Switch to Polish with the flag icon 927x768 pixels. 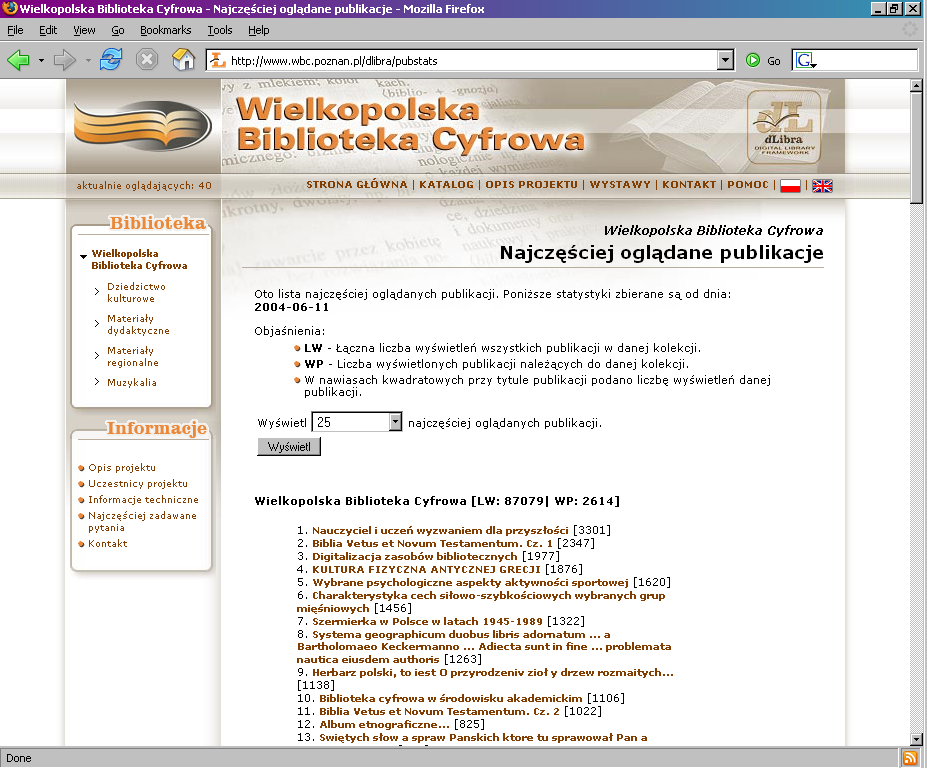(790, 186)
